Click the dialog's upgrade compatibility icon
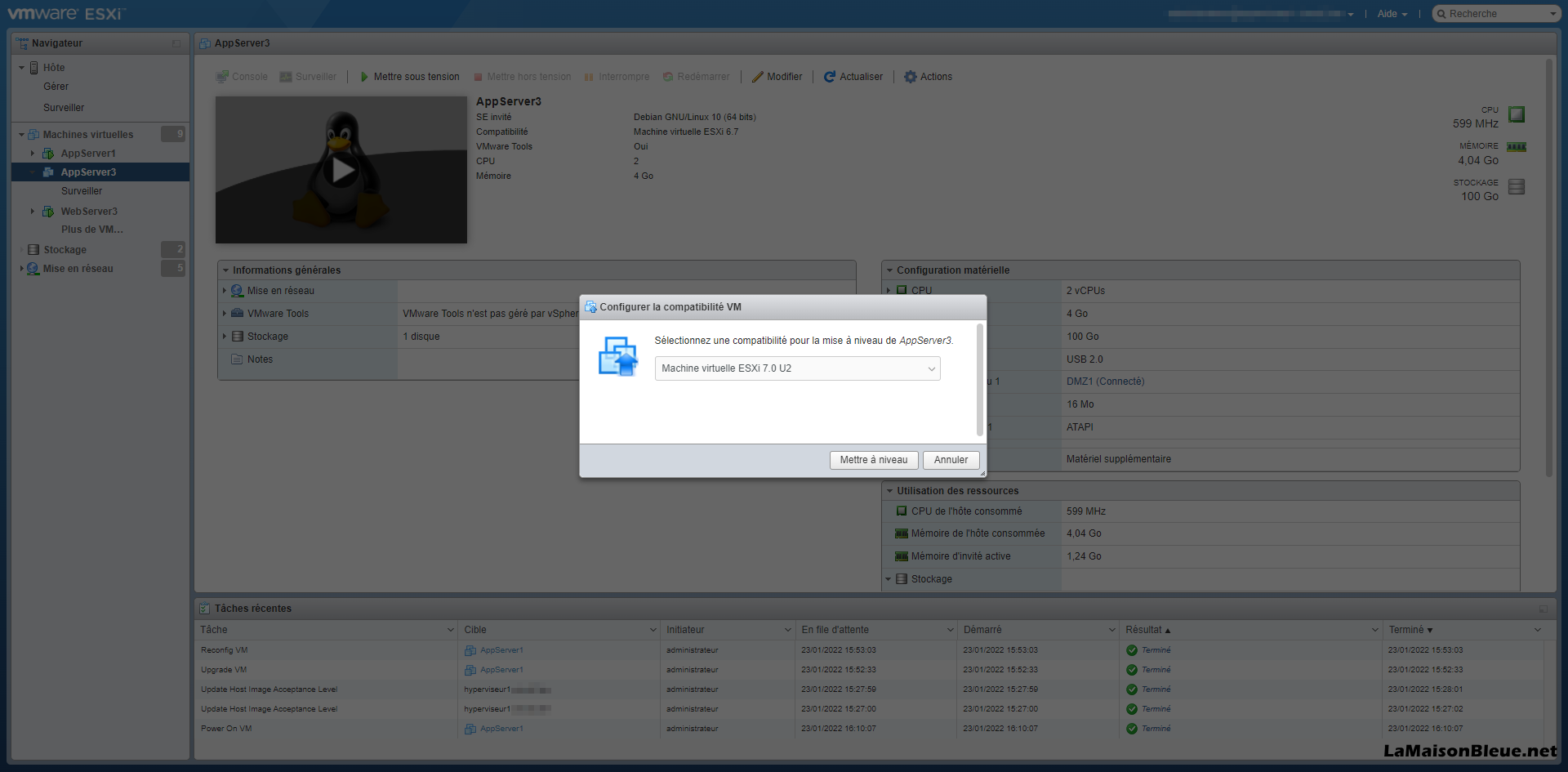The image size is (1568, 772). (x=618, y=356)
